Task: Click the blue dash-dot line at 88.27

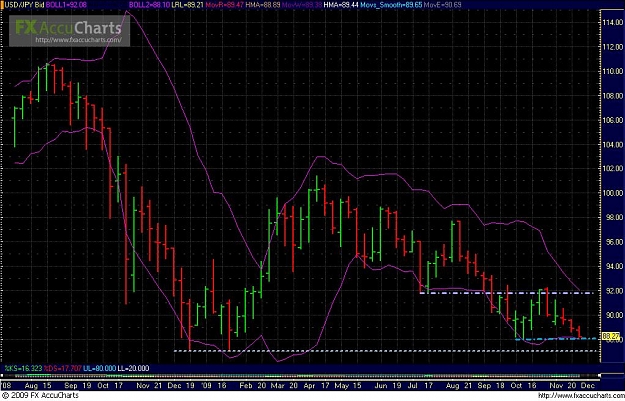Action: pos(556,339)
